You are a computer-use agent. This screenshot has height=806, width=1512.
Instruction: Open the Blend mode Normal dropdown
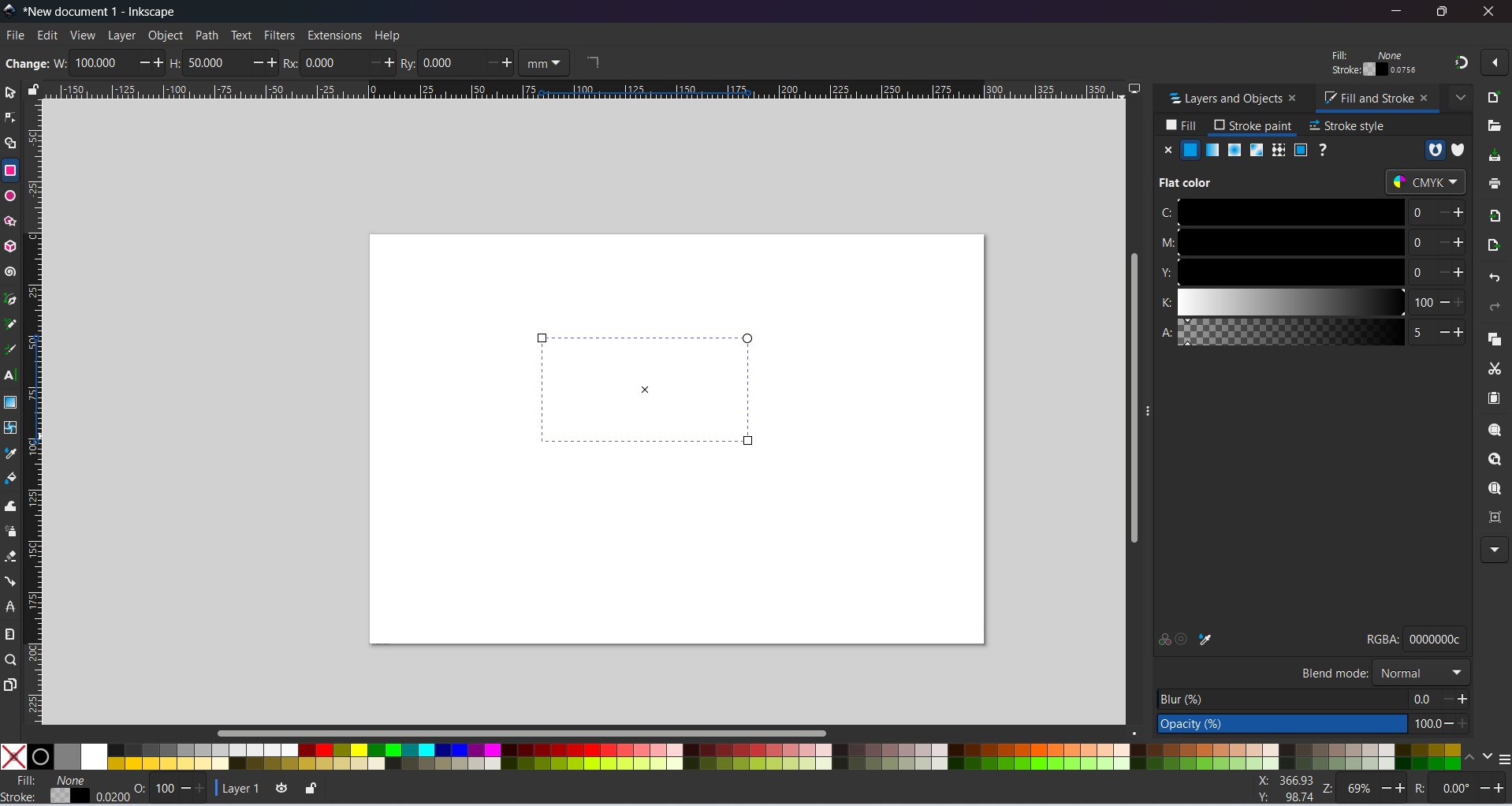pyautogui.click(x=1423, y=674)
